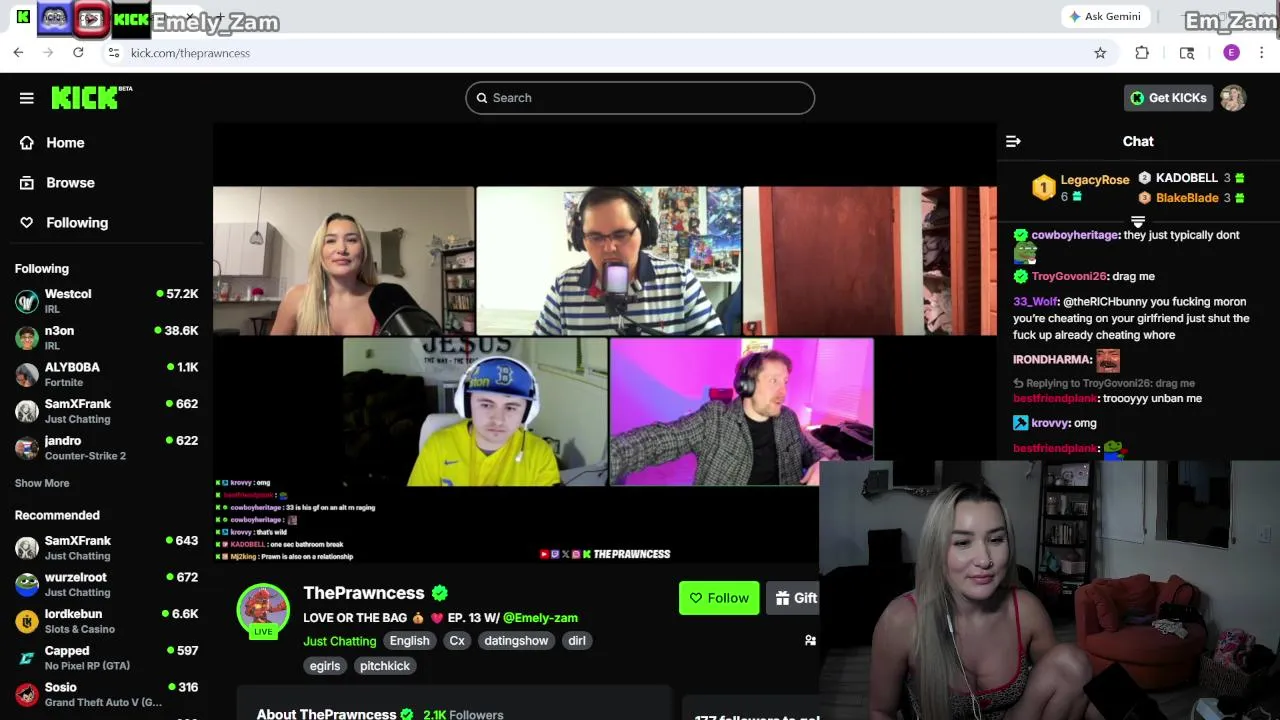Switch to first Kick browser tab
The image size is (1280, 720).
tap(23, 17)
